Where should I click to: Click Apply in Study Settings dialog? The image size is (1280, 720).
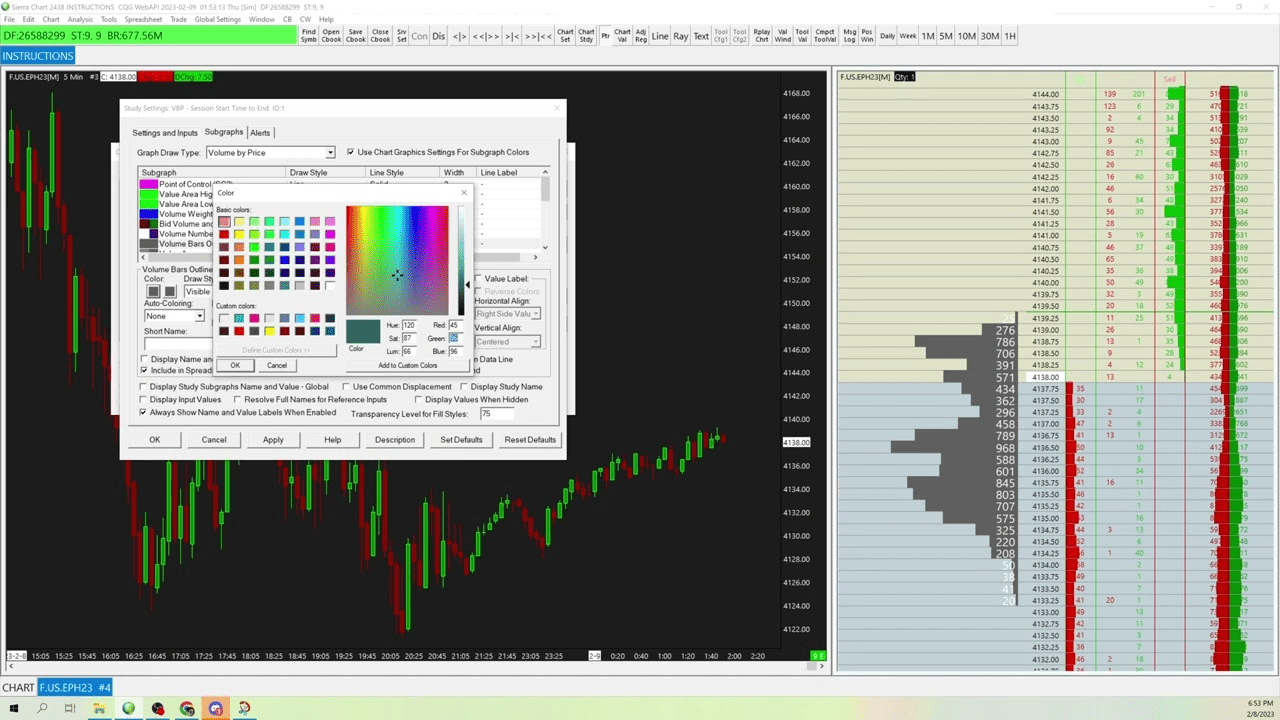[273, 440]
